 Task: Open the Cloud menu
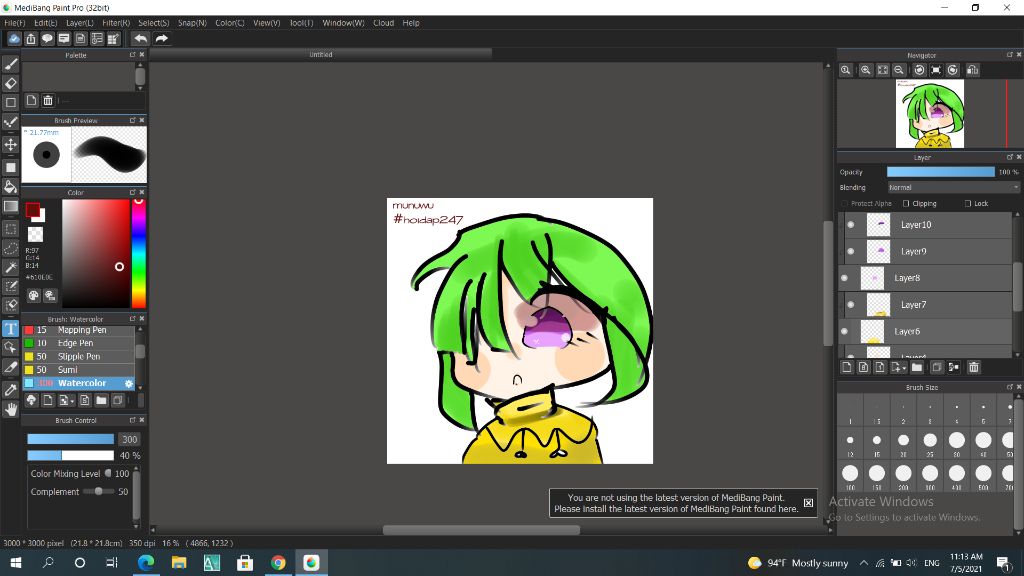pos(383,23)
